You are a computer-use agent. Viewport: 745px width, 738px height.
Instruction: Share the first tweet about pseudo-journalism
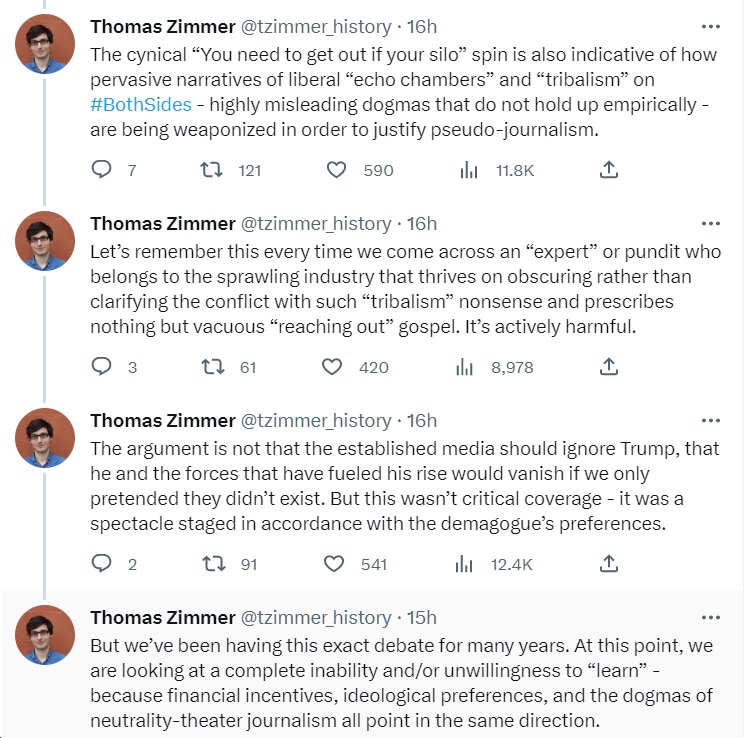609,170
